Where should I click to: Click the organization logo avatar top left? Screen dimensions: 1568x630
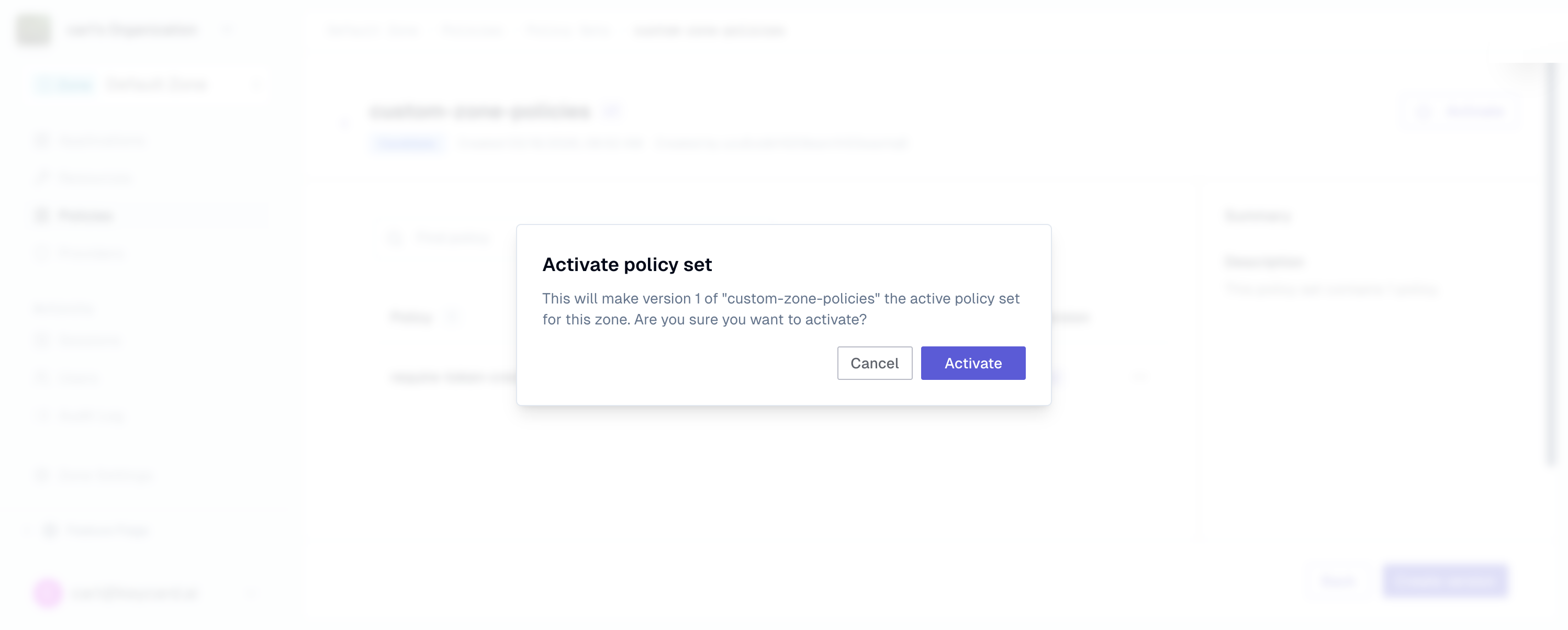[x=33, y=29]
